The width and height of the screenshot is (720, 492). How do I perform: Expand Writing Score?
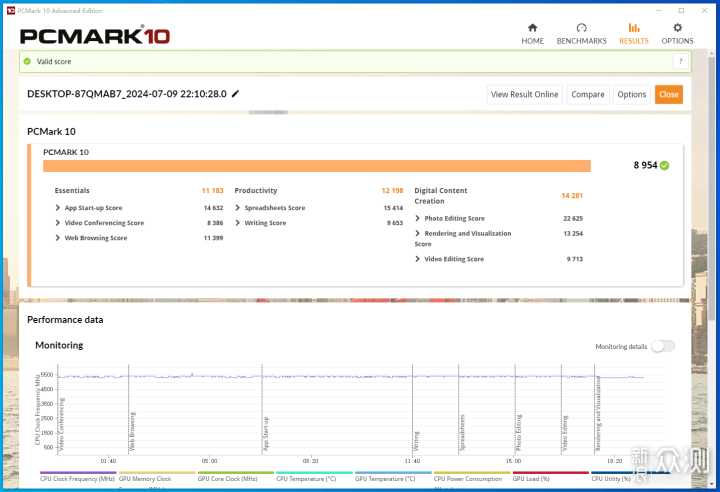tap(238, 223)
